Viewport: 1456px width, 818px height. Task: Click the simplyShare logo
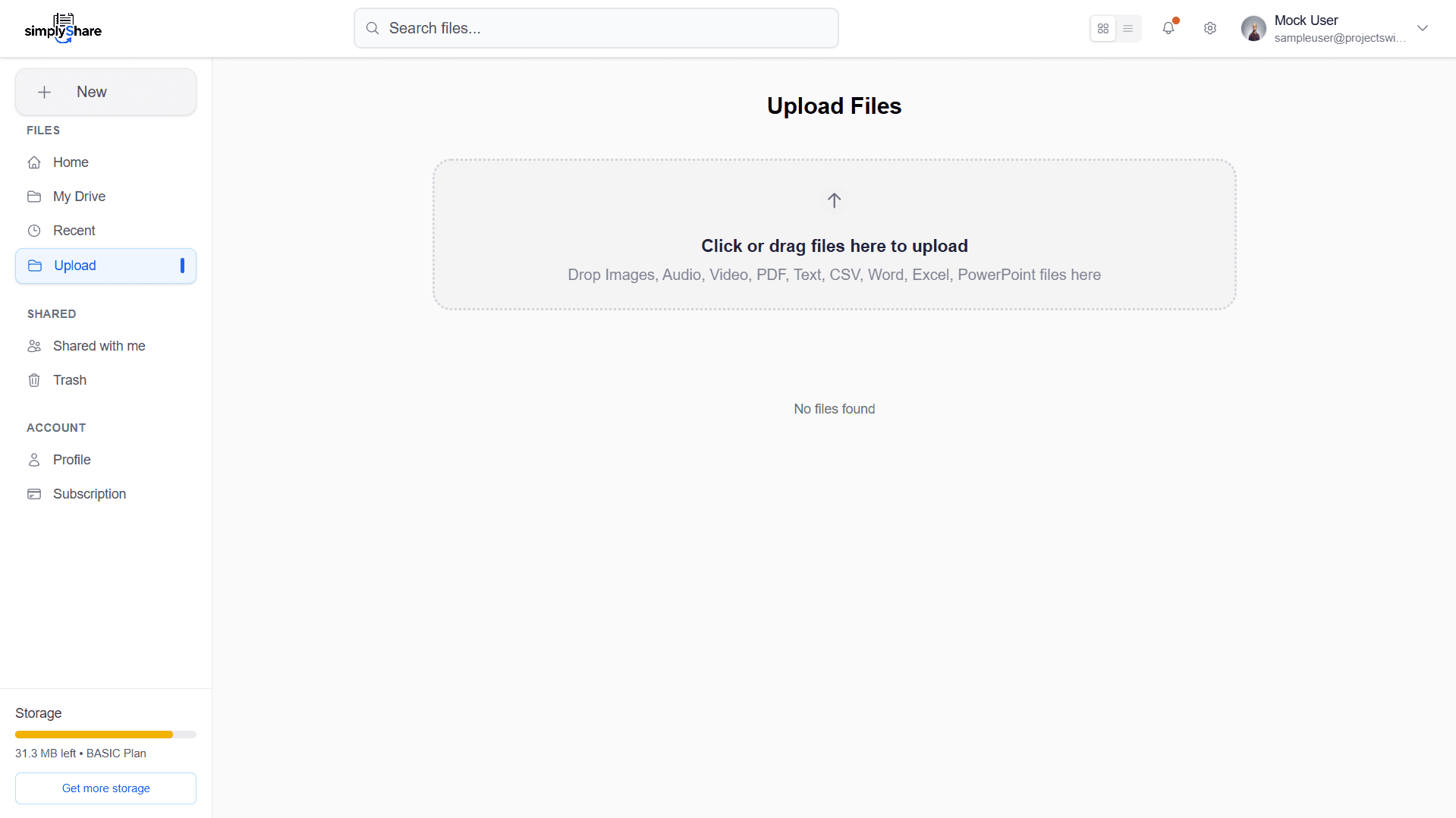(63, 29)
